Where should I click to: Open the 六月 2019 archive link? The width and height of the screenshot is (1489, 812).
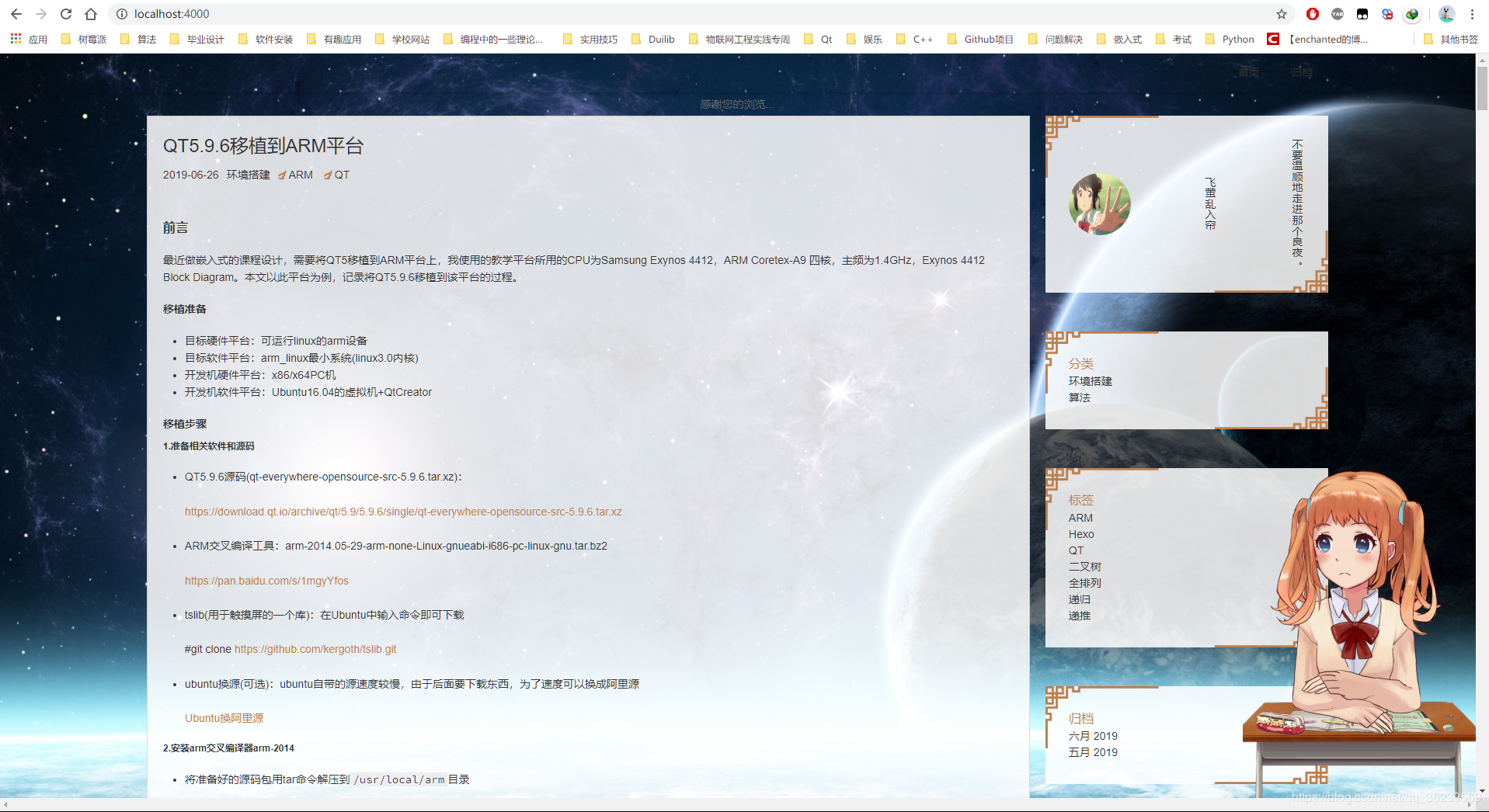coord(1093,735)
